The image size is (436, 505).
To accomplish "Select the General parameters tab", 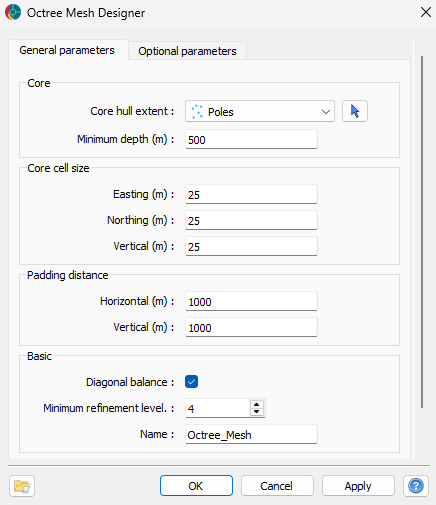I will (x=67, y=50).
